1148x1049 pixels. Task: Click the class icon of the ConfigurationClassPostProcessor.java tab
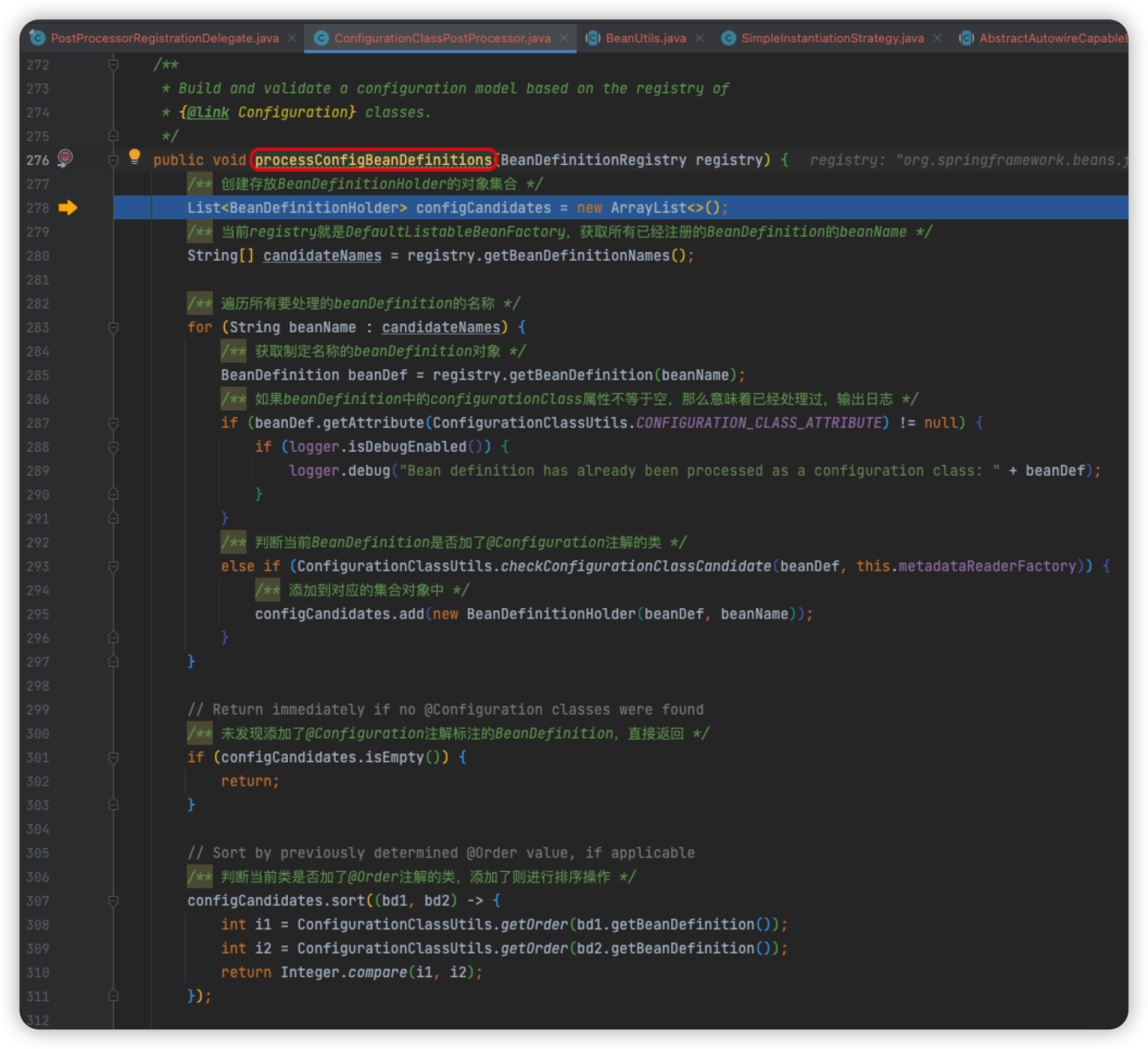(321, 37)
